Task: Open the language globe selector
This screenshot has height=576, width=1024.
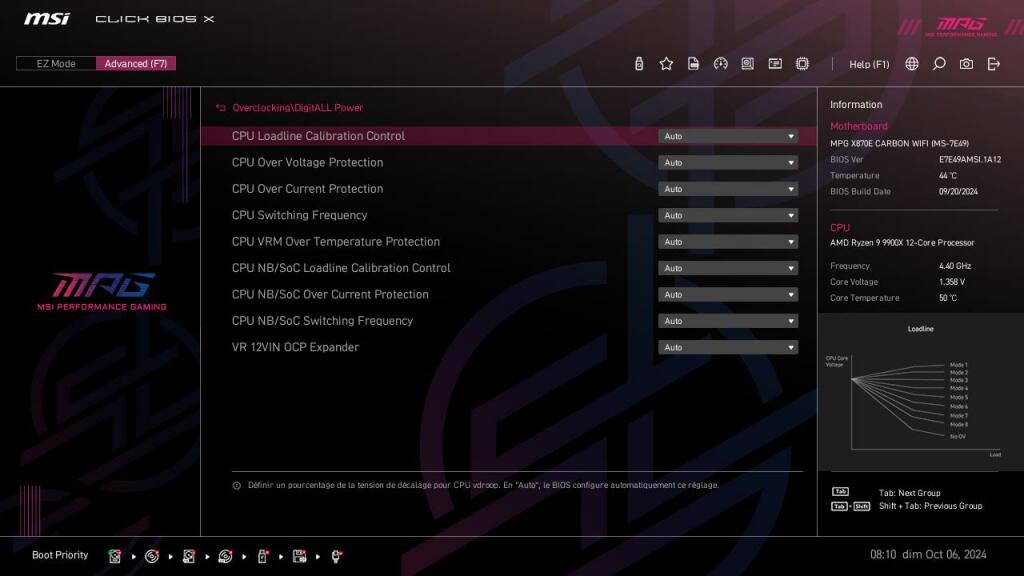Action: click(x=911, y=63)
